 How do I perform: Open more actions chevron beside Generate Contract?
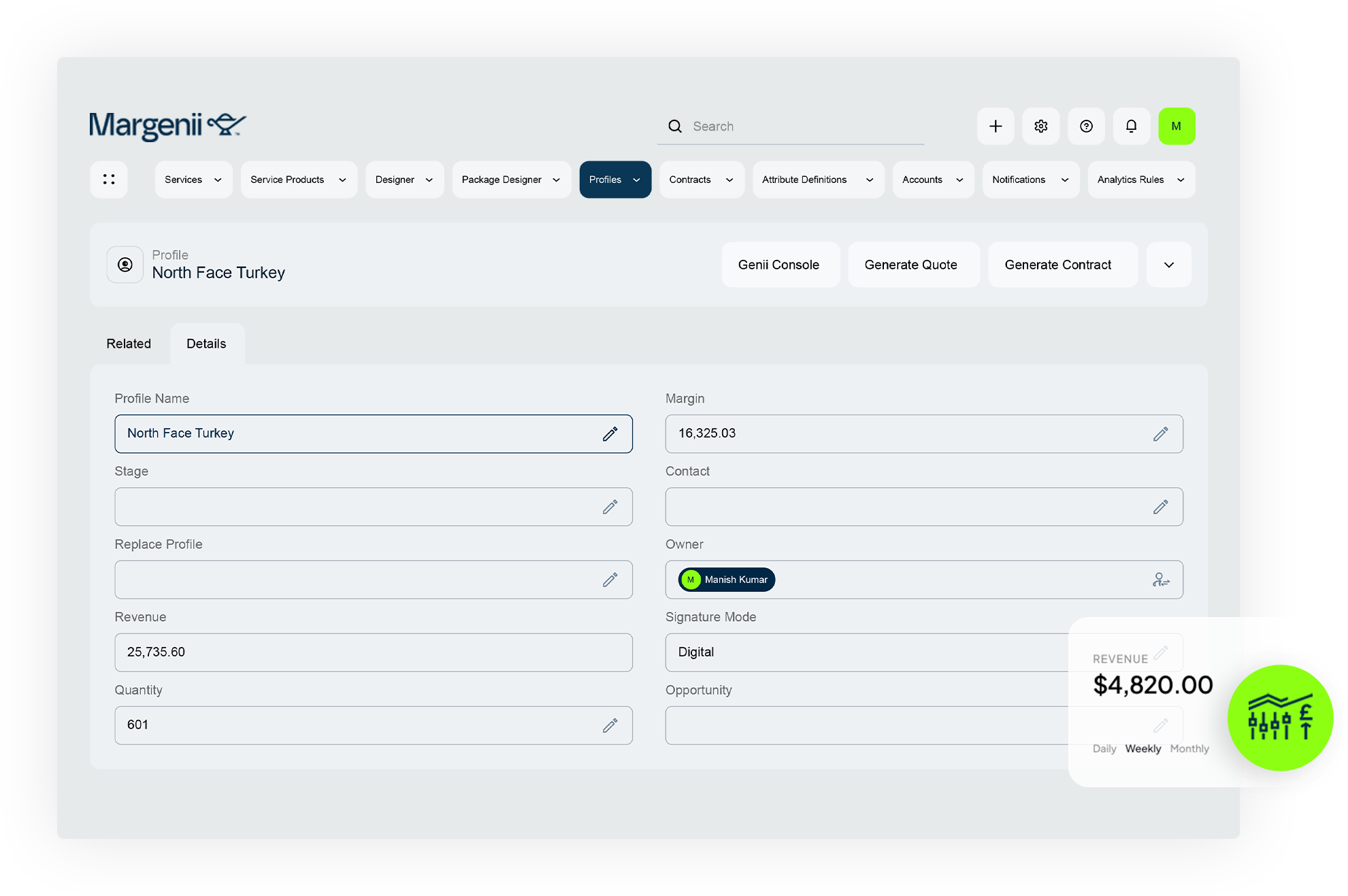(x=1168, y=265)
